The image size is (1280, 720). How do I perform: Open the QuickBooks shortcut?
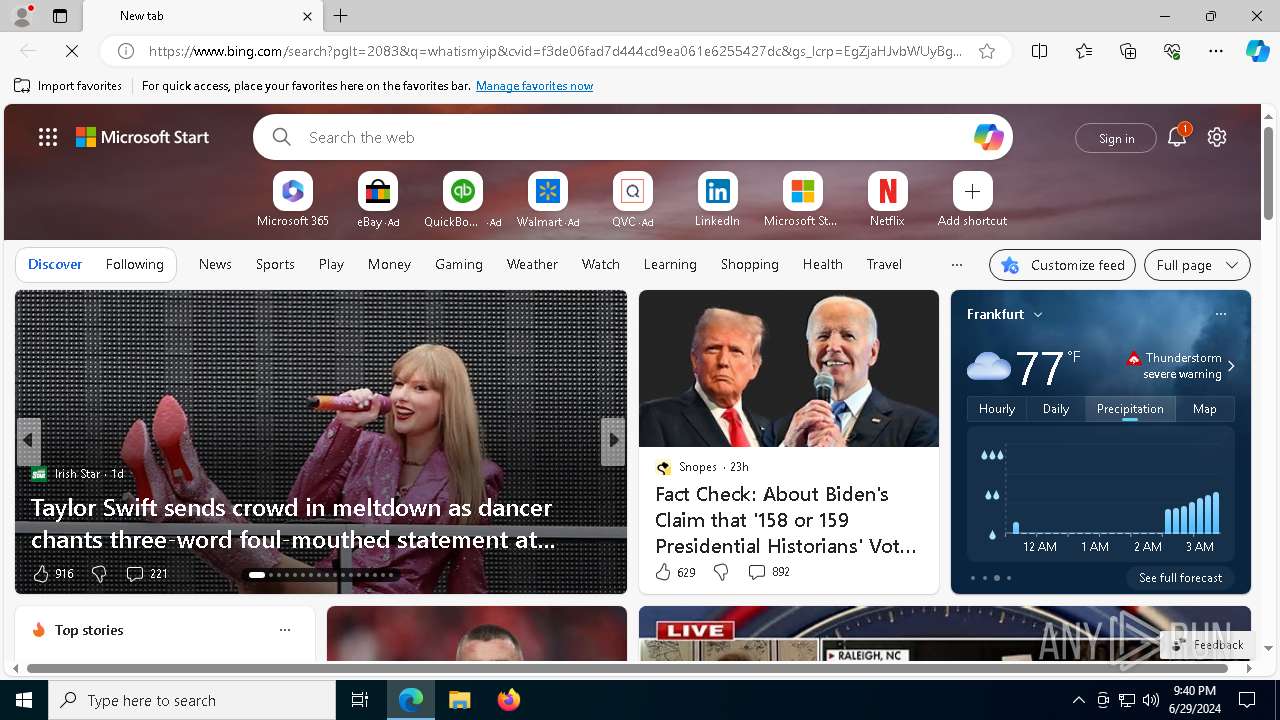point(462,200)
